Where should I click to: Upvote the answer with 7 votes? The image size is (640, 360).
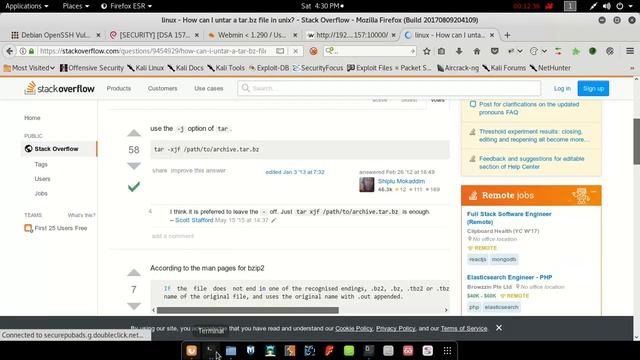(x=133, y=273)
